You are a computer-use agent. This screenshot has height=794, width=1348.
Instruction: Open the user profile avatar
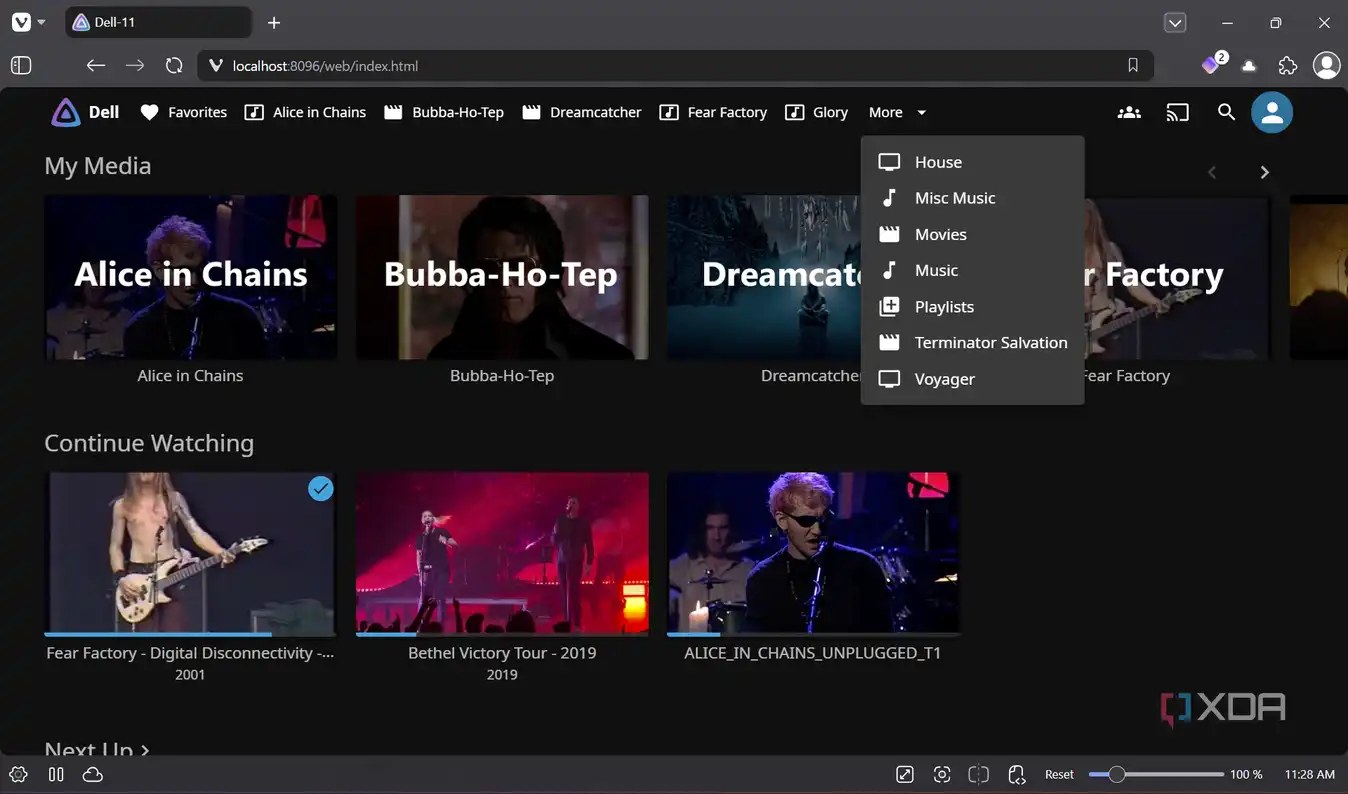[x=1272, y=112]
